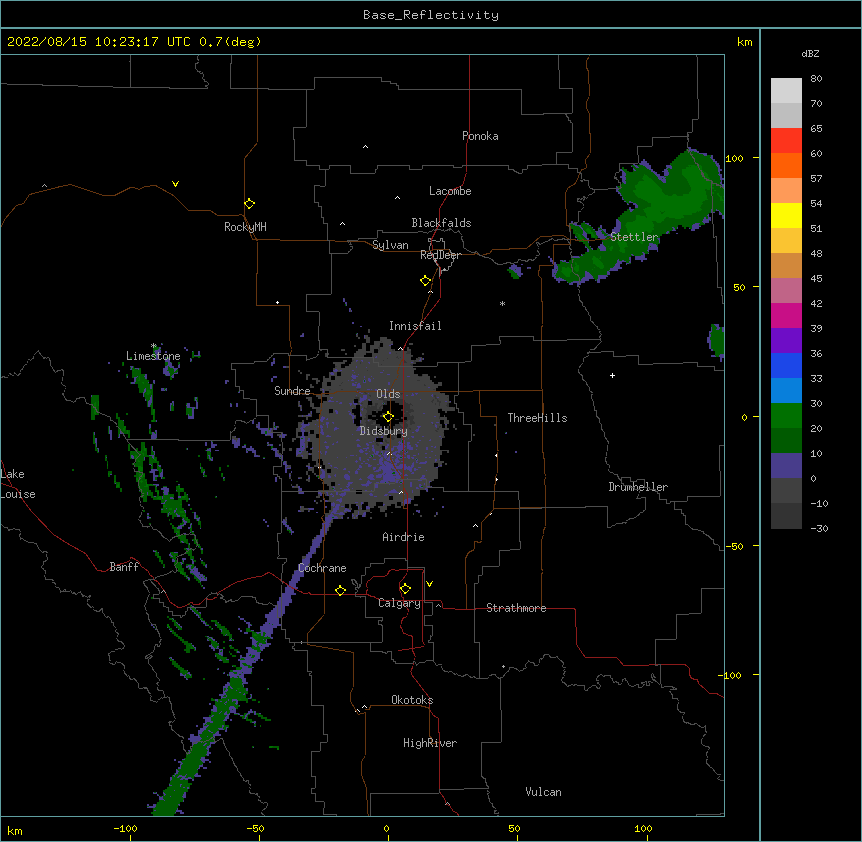This screenshot has height=842, width=862.
Task: Click the Airdrie town label
Action: pyautogui.click(x=403, y=537)
